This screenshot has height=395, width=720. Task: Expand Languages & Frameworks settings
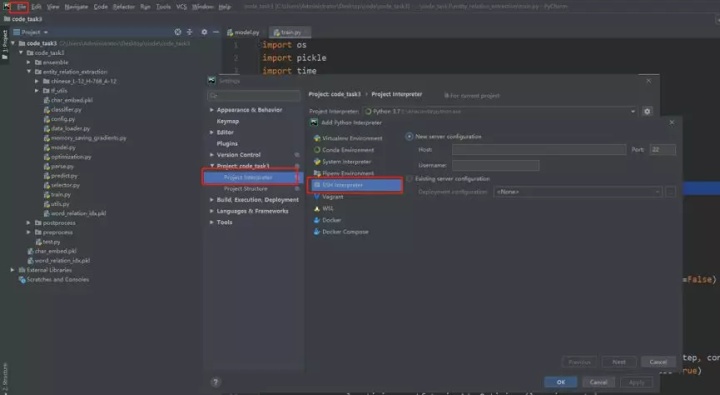(212, 211)
